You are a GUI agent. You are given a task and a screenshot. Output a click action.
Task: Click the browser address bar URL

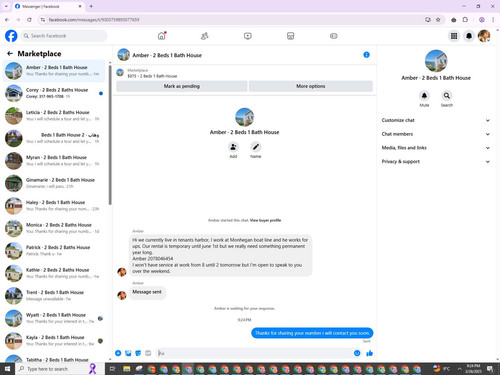[x=94, y=20]
